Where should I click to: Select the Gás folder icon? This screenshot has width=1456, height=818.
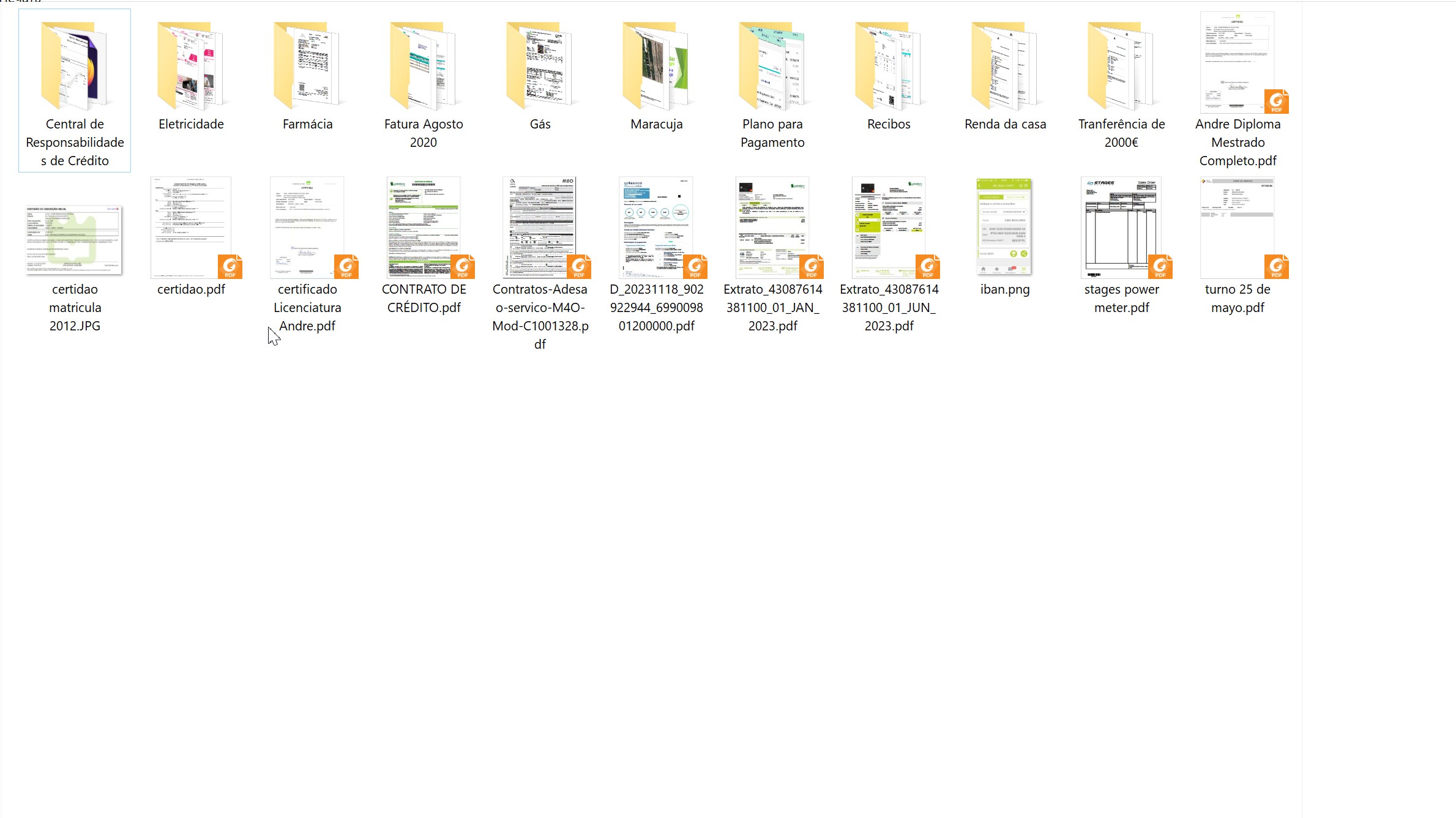tap(539, 66)
